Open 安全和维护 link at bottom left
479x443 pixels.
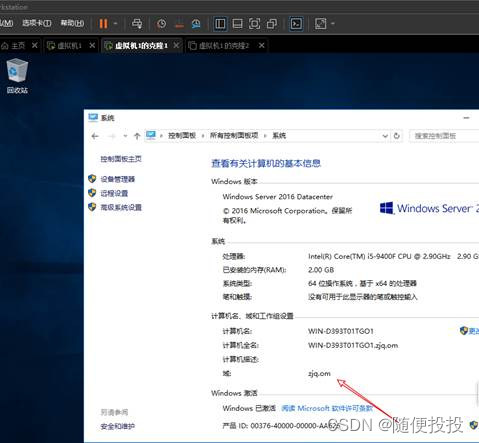coord(118,426)
